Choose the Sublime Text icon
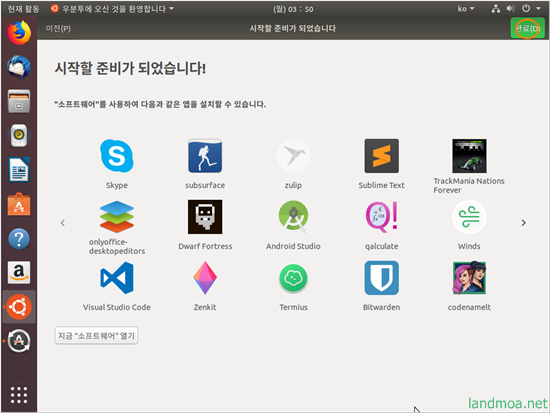The width and height of the screenshot is (550, 413). click(381, 156)
